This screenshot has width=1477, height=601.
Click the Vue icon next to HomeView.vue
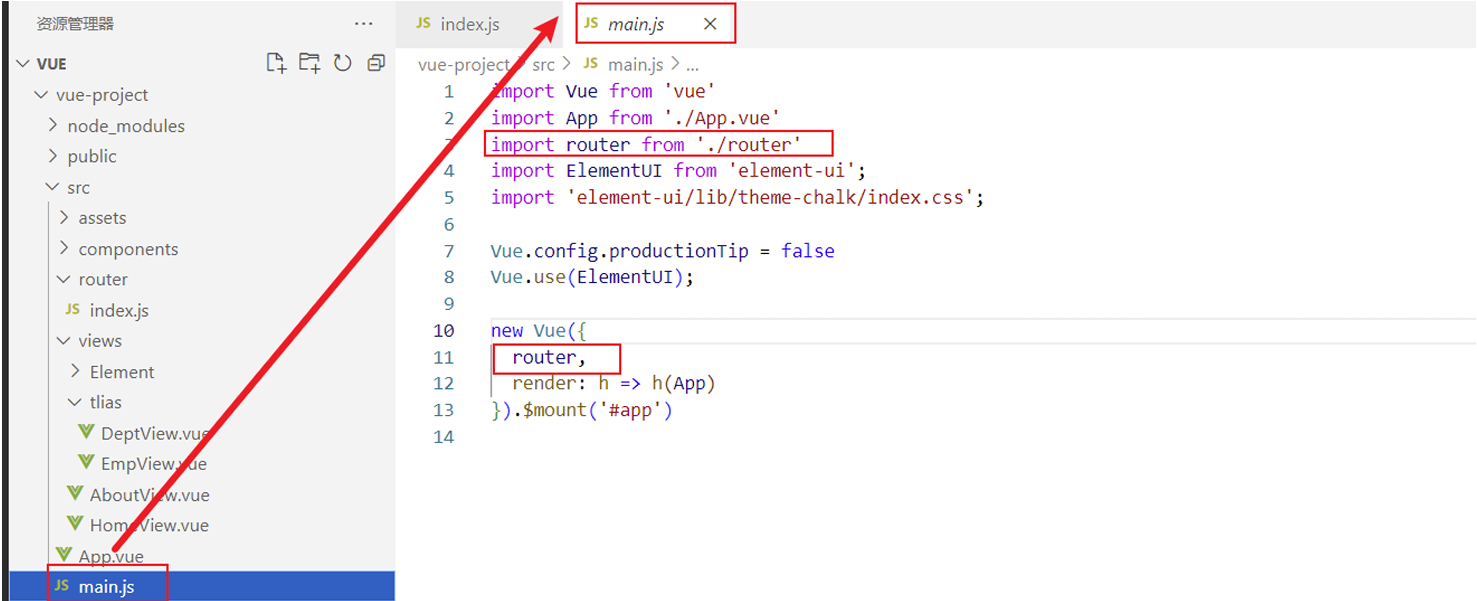coord(75,524)
